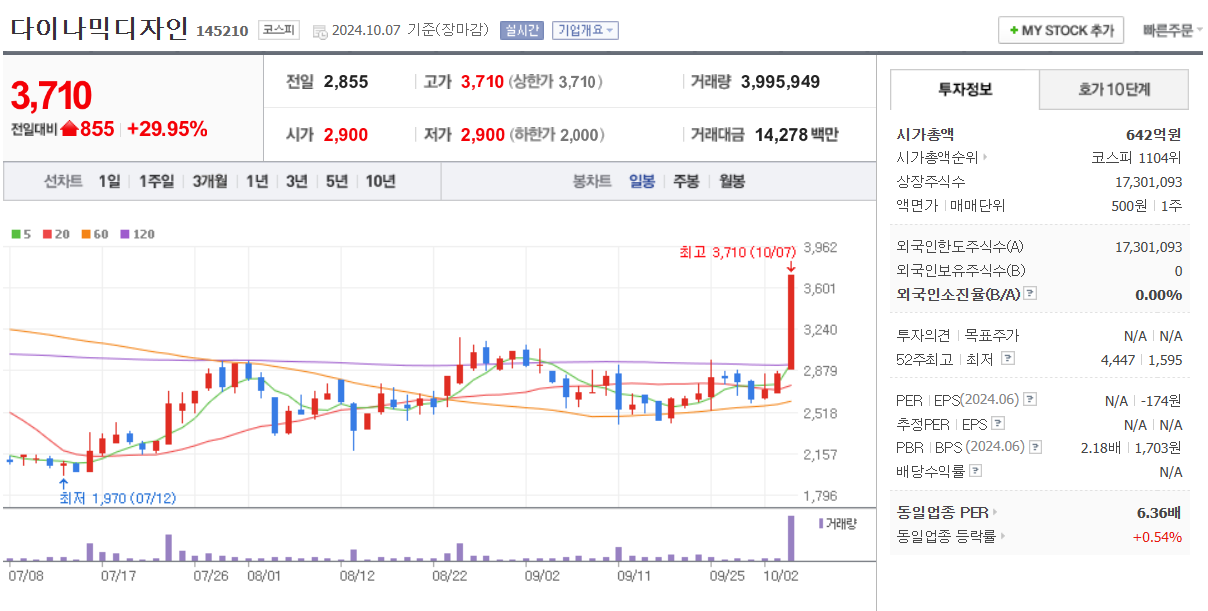Click the 전일 value 2,855
1208x611 pixels.
[x=346, y=82]
